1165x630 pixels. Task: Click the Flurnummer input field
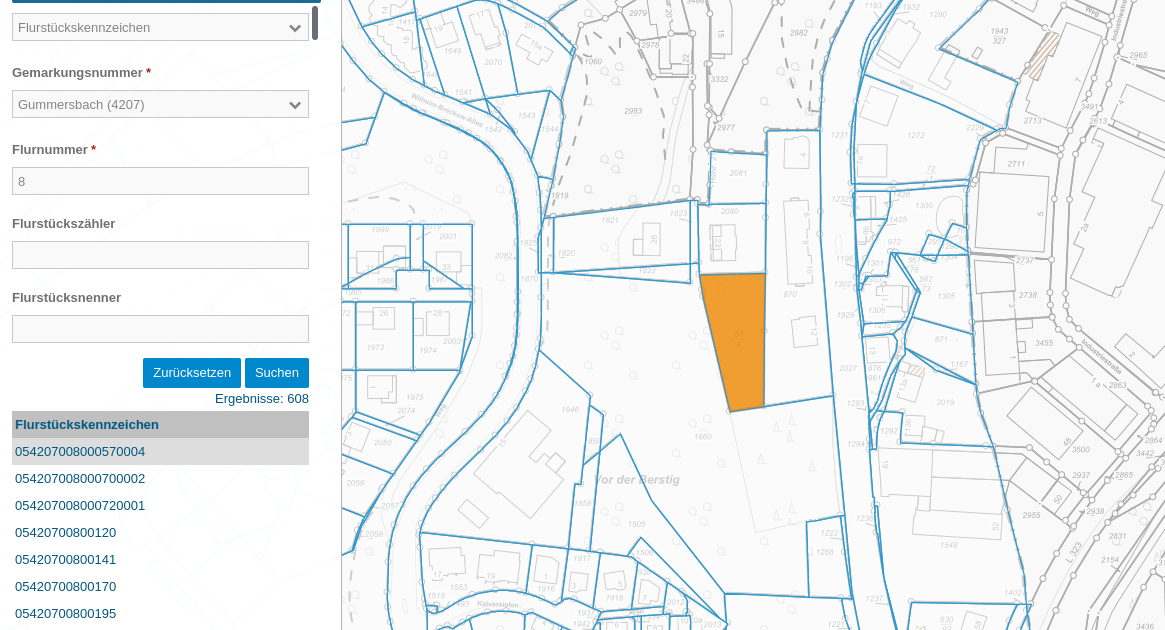point(160,181)
